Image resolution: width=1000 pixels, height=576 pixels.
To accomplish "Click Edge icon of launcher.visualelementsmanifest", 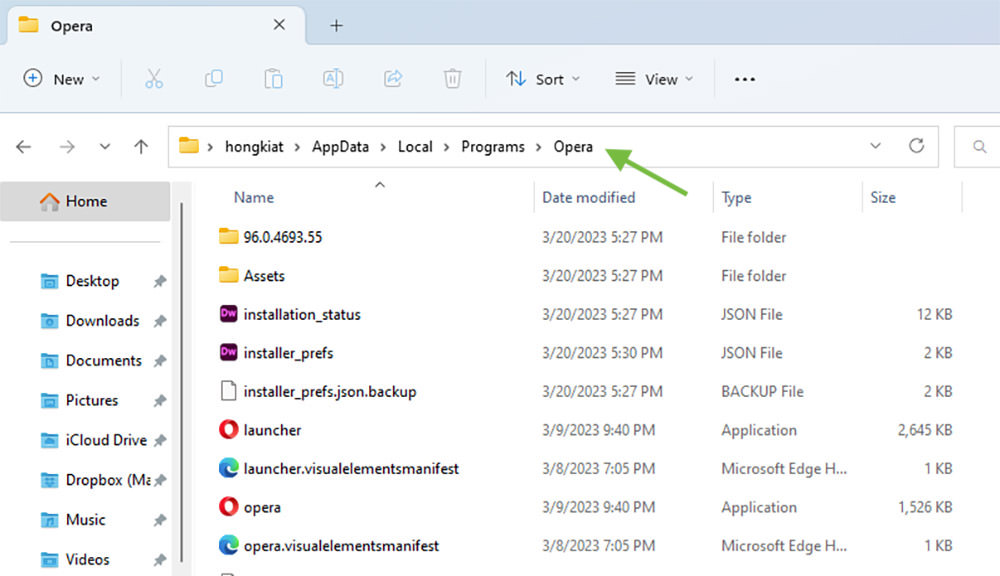I will pos(228,468).
